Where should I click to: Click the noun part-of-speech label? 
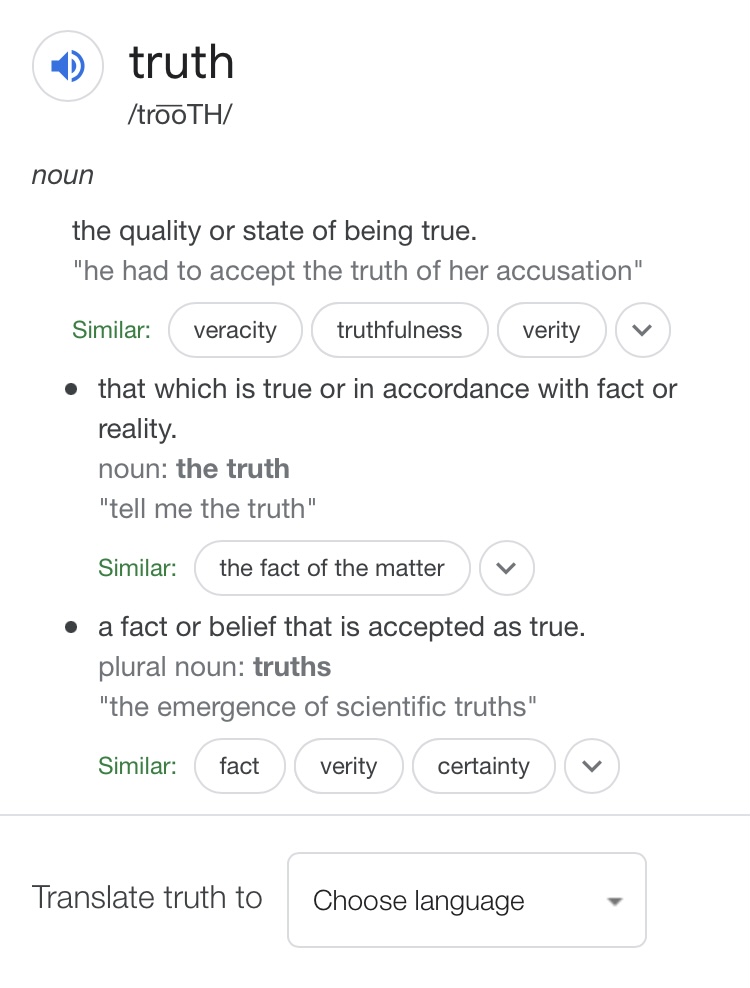(62, 175)
